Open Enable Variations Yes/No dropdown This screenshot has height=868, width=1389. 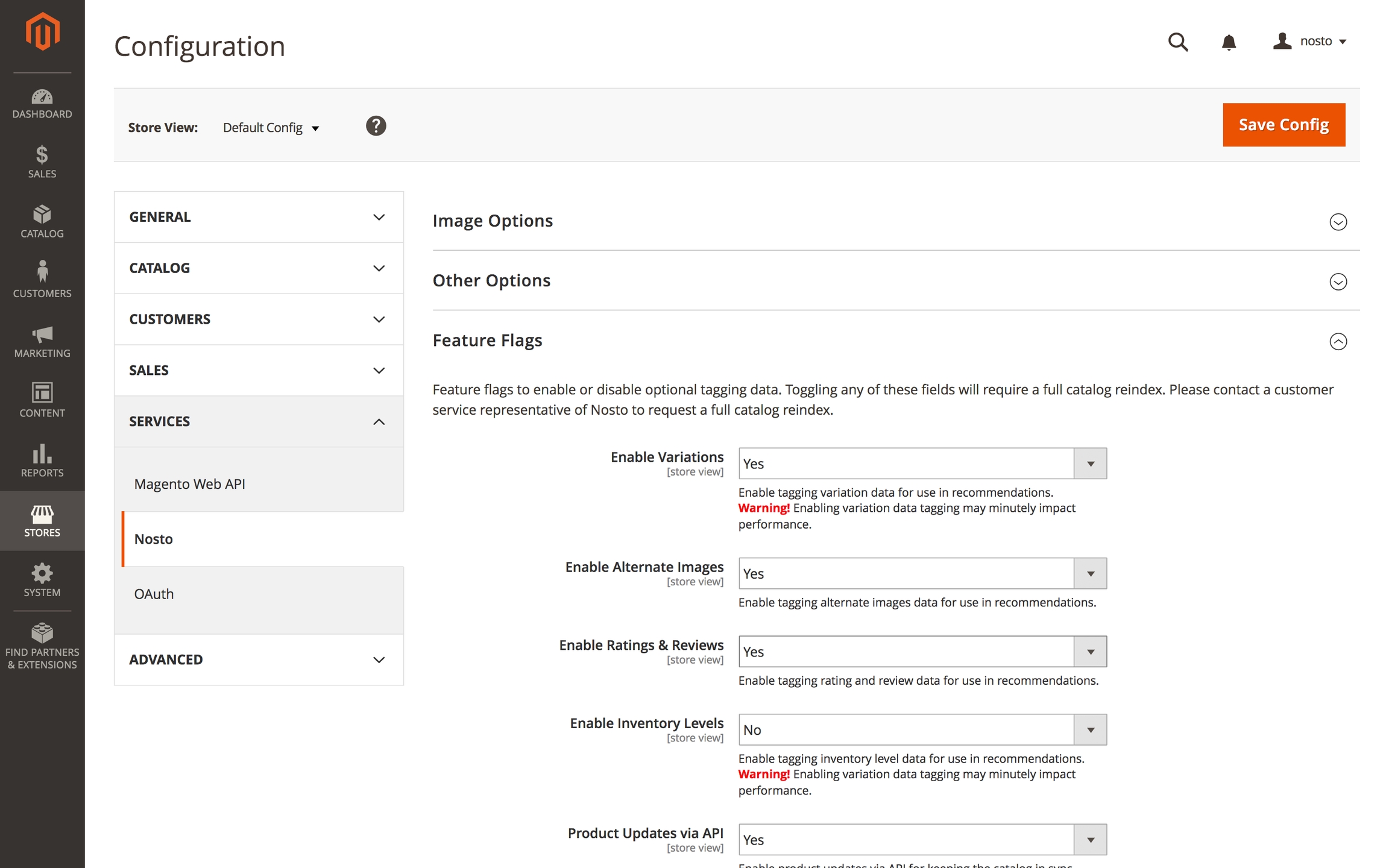pos(922,464)
